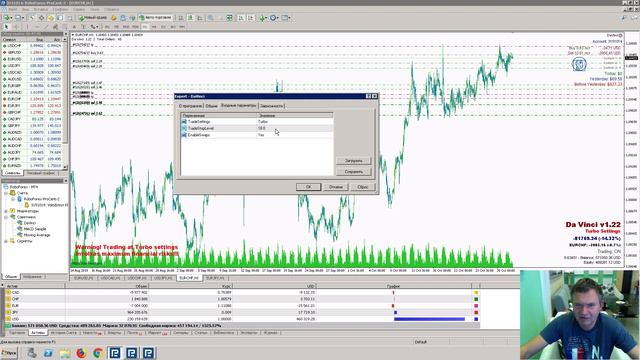Click the Market Watch vertical scrollbar

[x=65, y=102]
